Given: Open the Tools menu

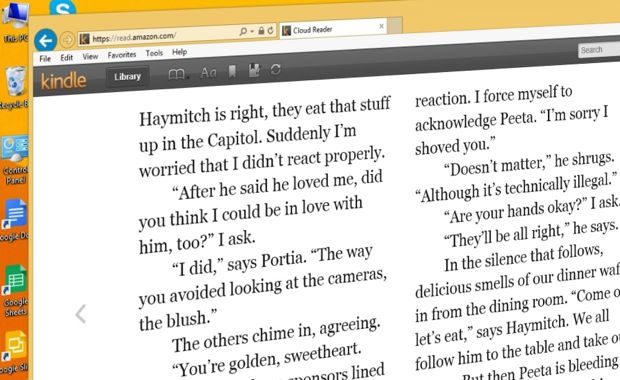Looking at the screenshot, I should click(154, 53).
